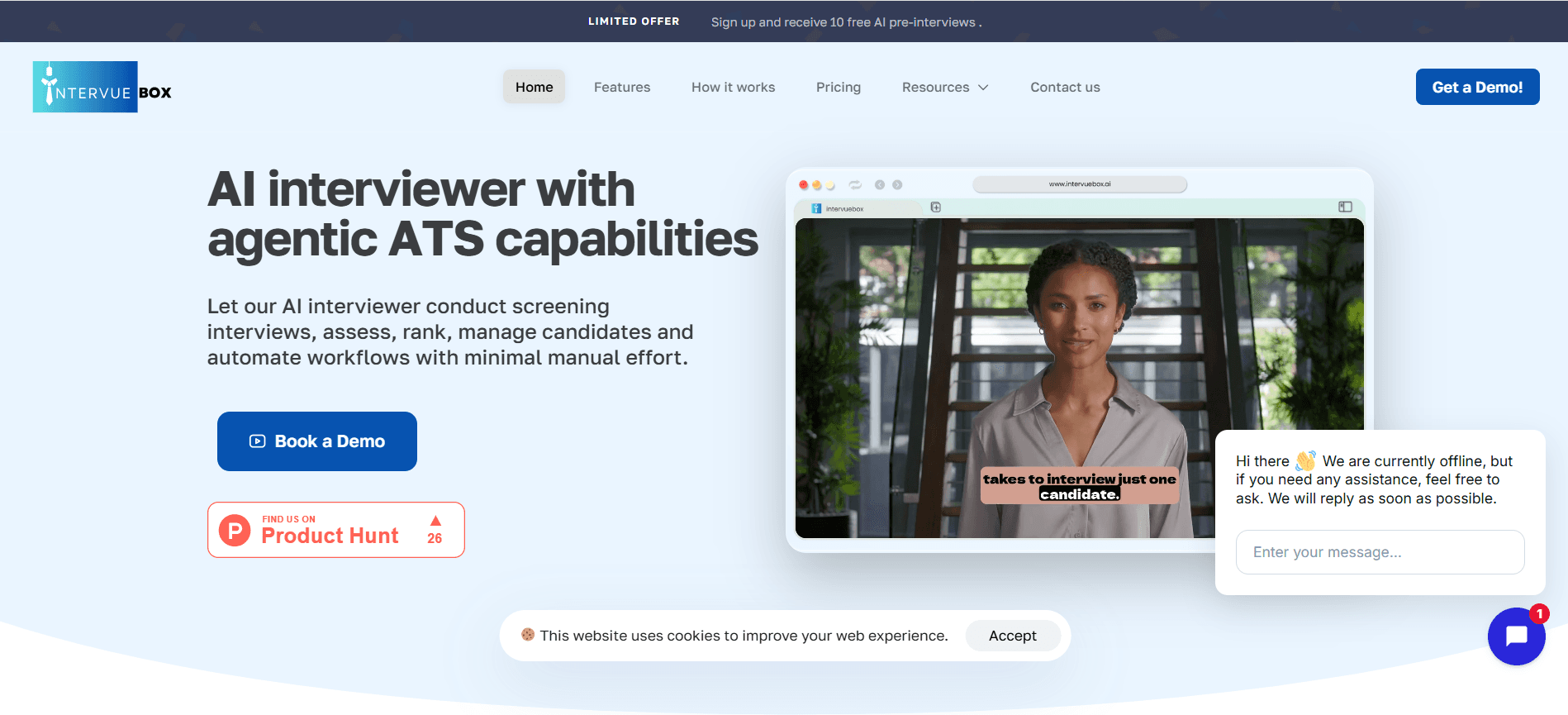Open the chat bubble launcher icon
The width and height of the screenshot is (1568, 715).
click(1516, 636)
